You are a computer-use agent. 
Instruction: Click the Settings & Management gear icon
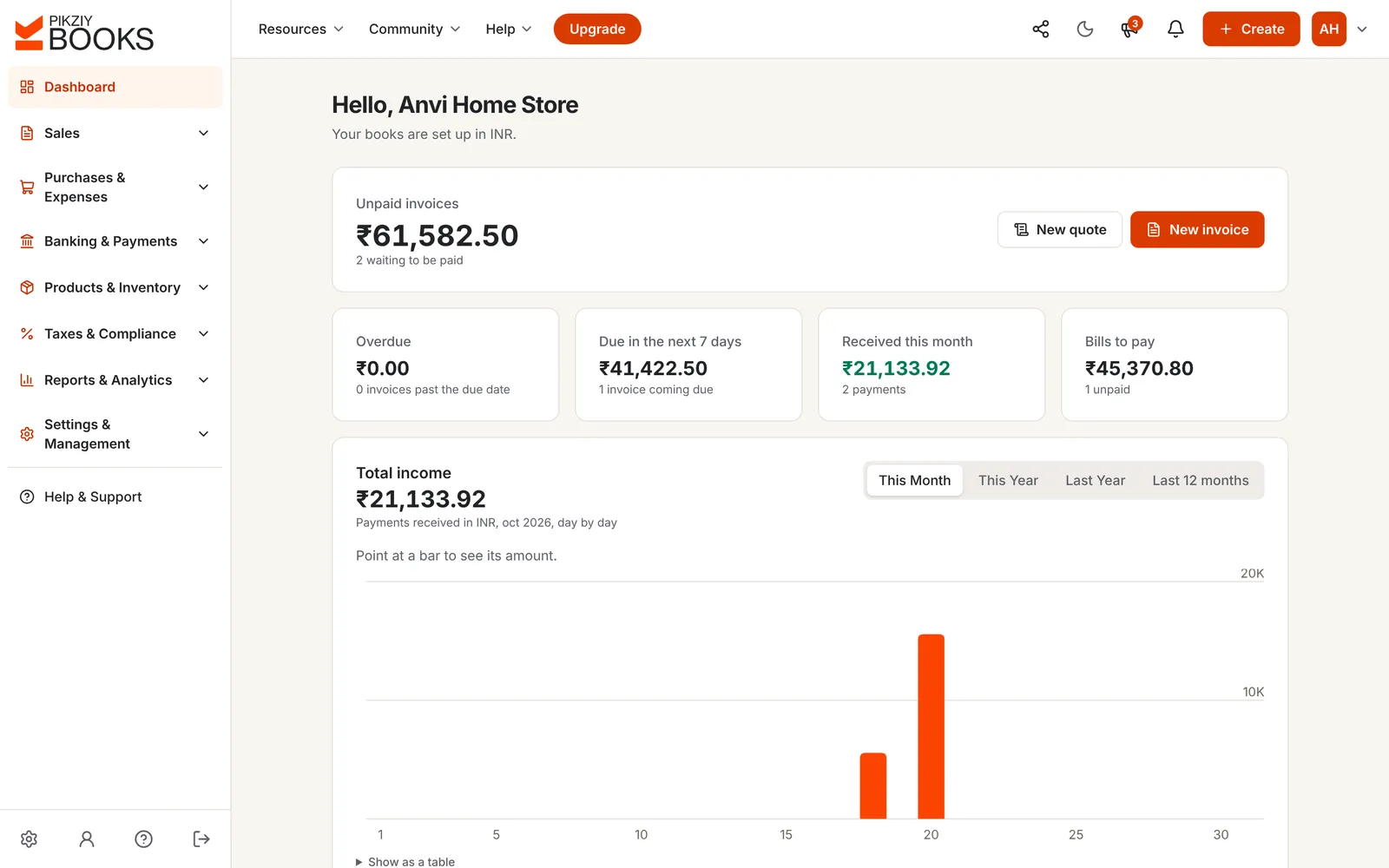27,434
